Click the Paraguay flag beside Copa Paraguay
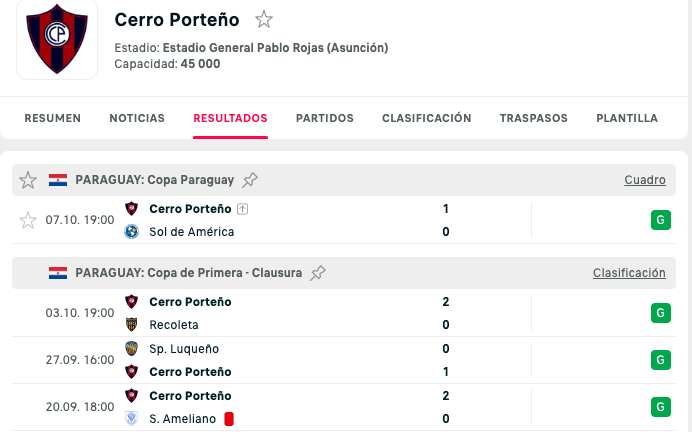 [58, 180]
